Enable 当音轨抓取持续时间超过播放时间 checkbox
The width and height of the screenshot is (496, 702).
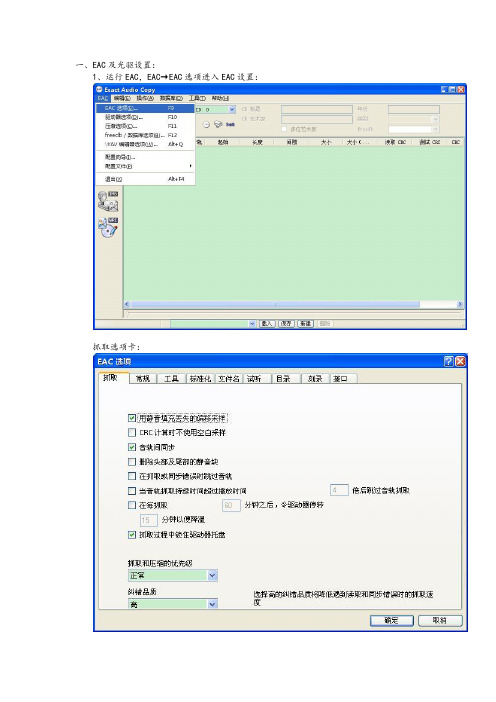click(132, 491)
